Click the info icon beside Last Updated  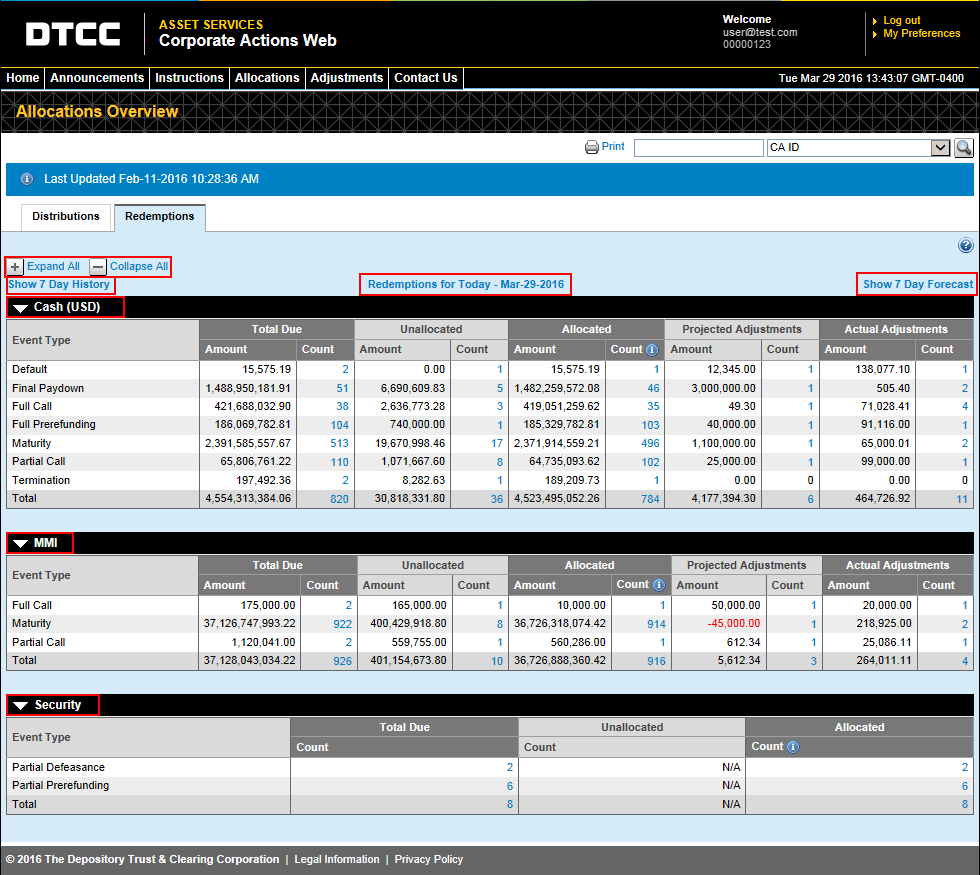pos(25,179)
